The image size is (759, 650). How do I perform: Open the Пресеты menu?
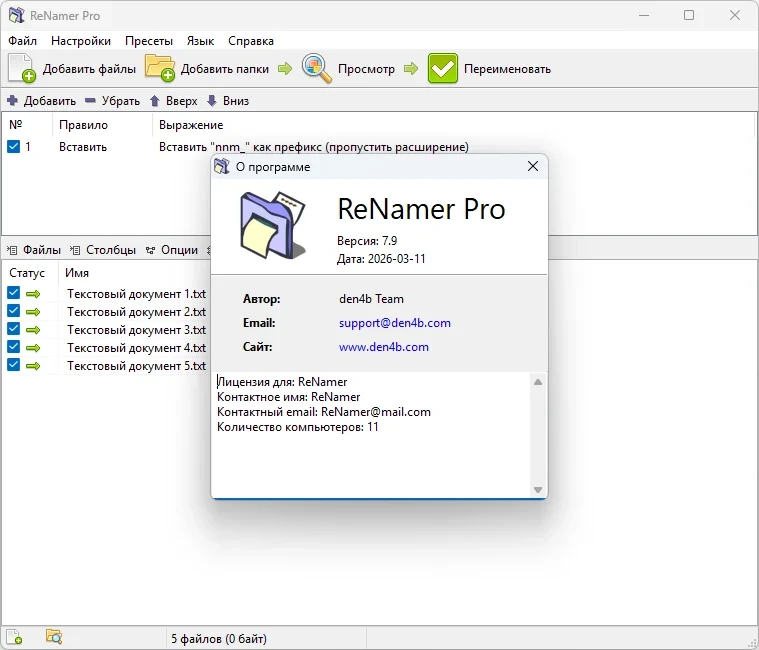click(x=149, y=41)
